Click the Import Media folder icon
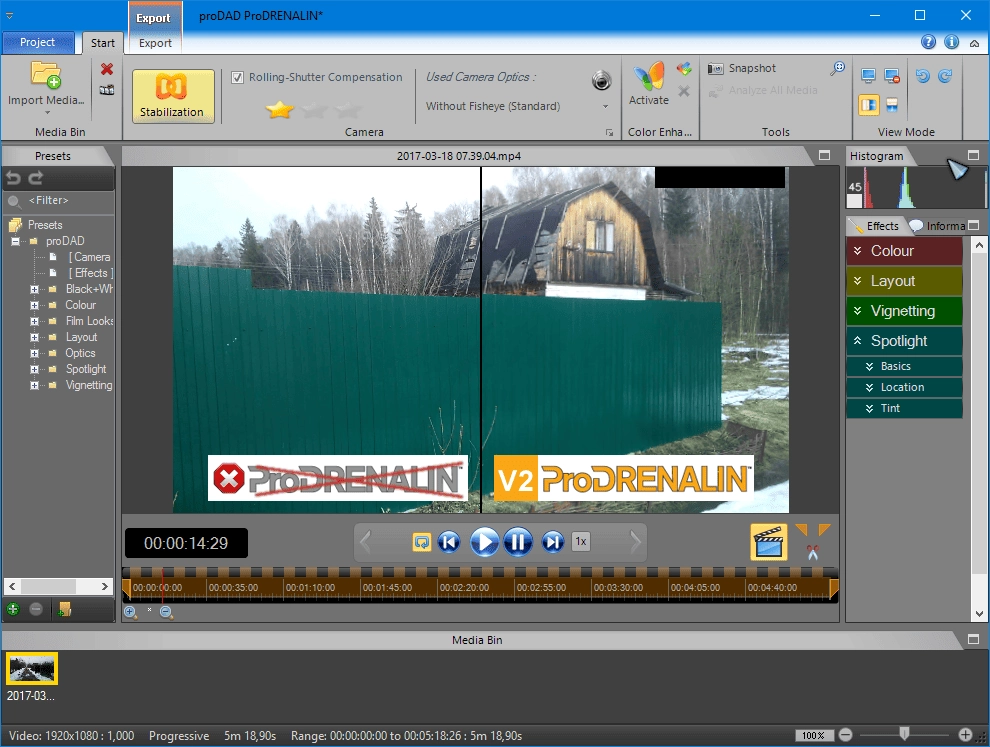This screenshot has height=747, width=990. (x=45, y=75)
